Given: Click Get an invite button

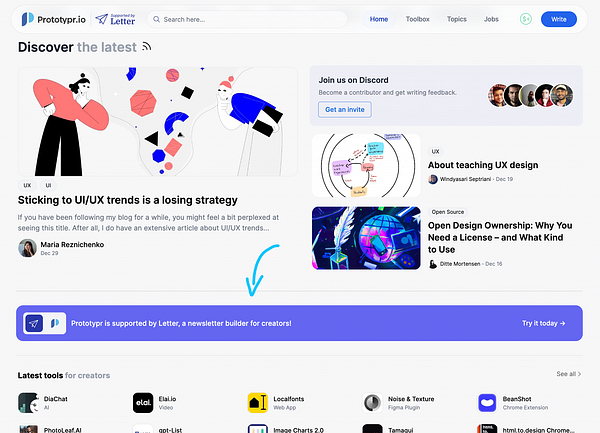Looking at the screenshot, I should point(345,109).
